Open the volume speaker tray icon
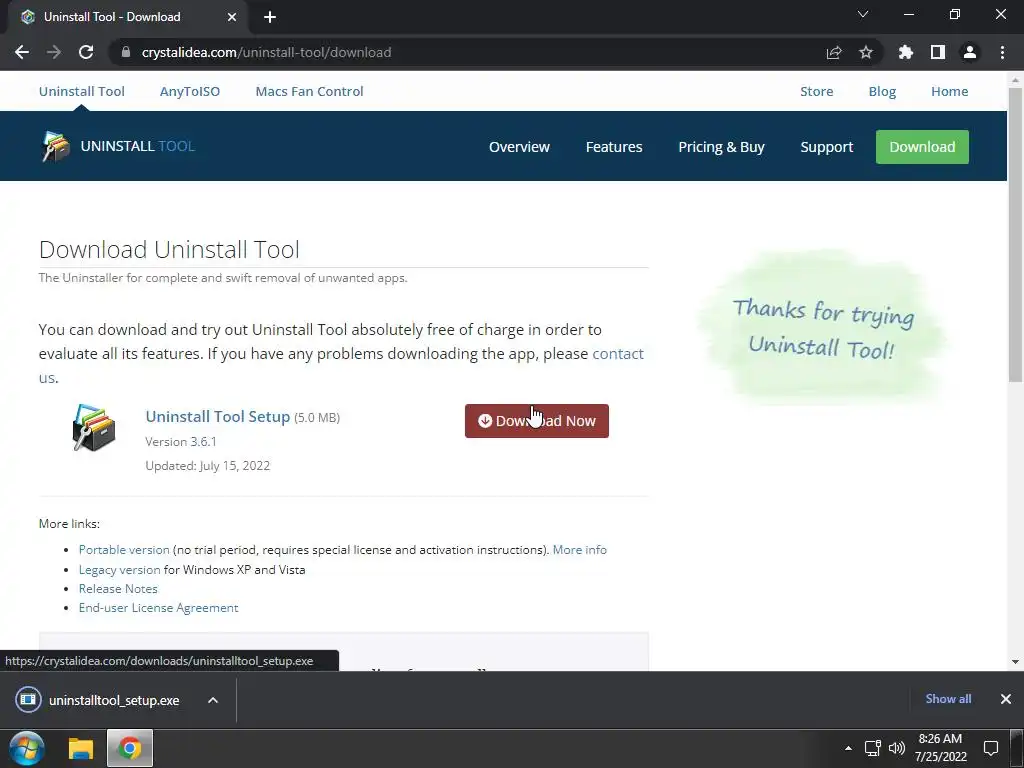Image resolution: width=1024 pixels, height=768 pixels. [x=897, y=748]
